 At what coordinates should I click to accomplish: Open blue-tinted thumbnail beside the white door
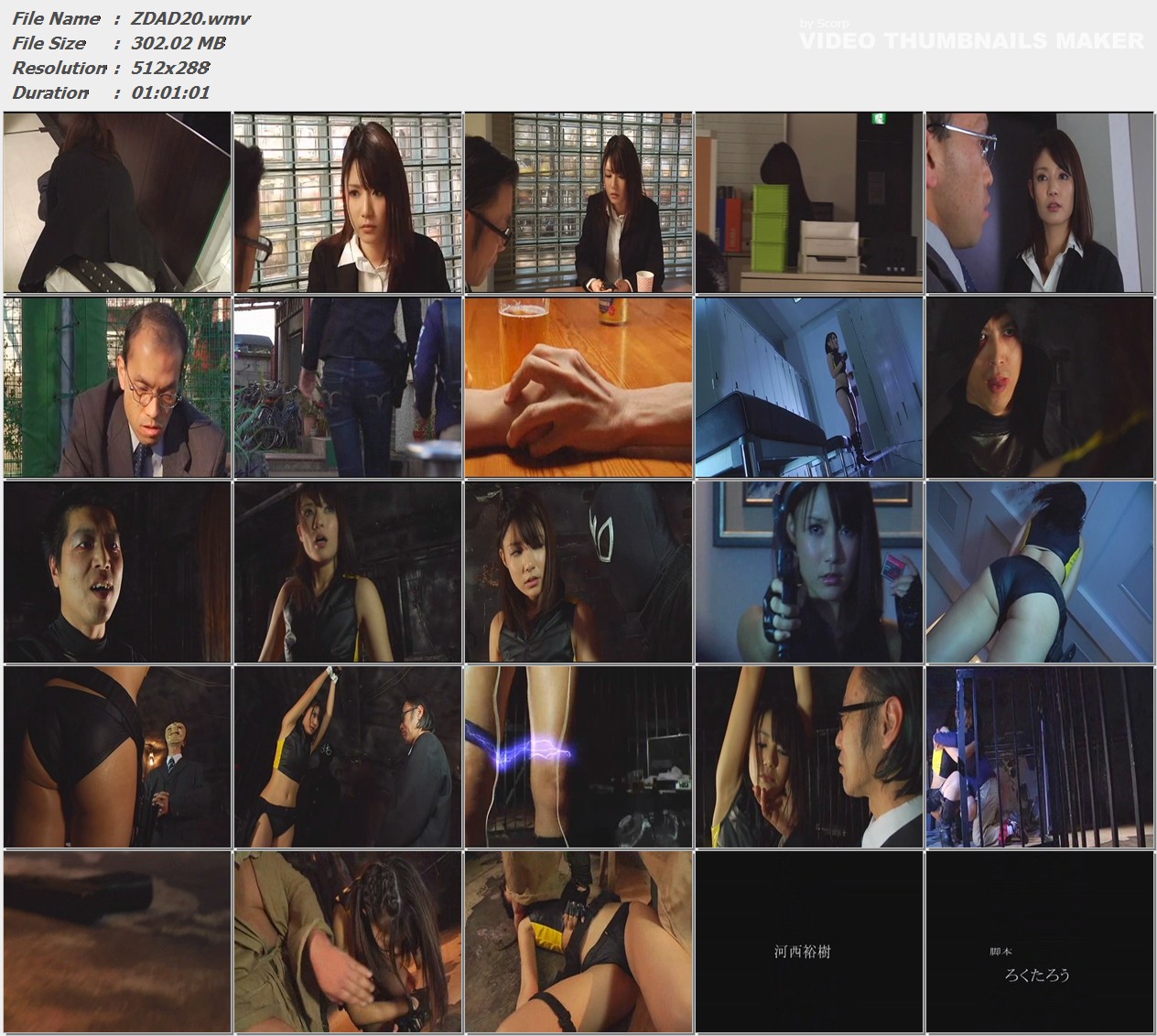(1040, 572)
